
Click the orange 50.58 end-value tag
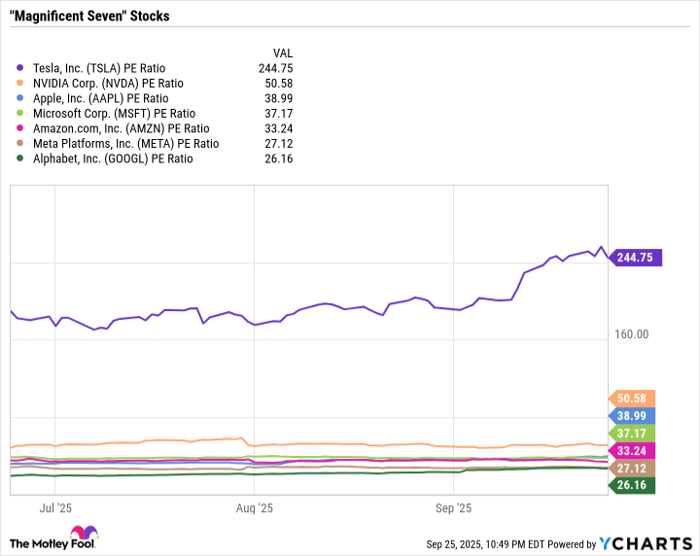[x=631, y=398]
